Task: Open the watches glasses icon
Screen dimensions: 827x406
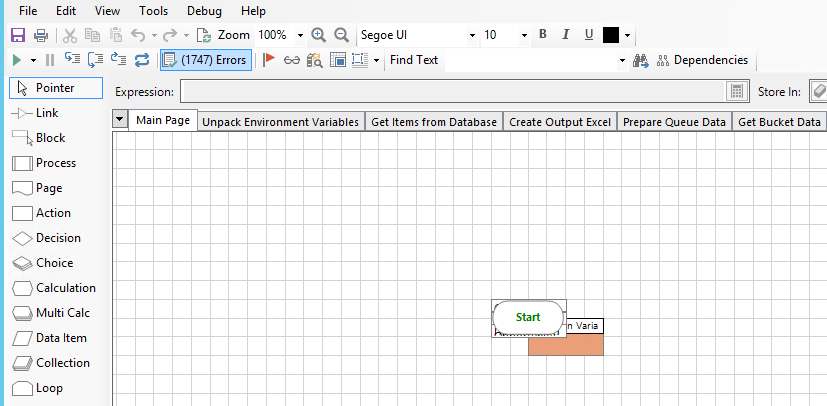Action: pos(292,60)
